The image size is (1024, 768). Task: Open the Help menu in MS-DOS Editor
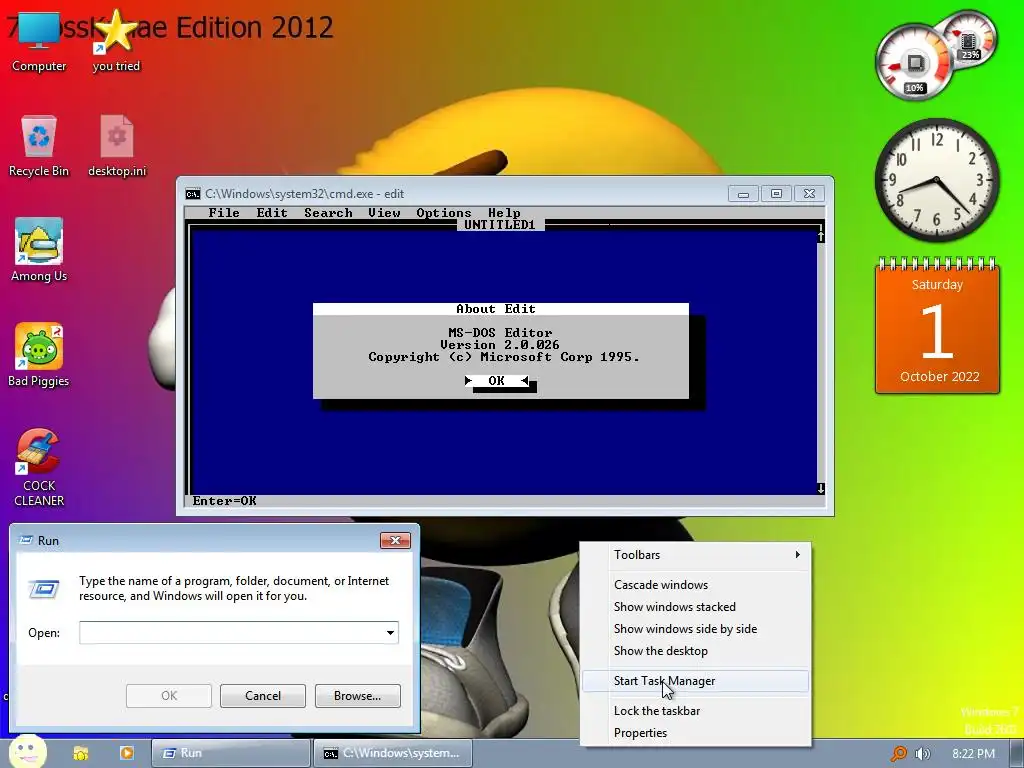[504, 213]
